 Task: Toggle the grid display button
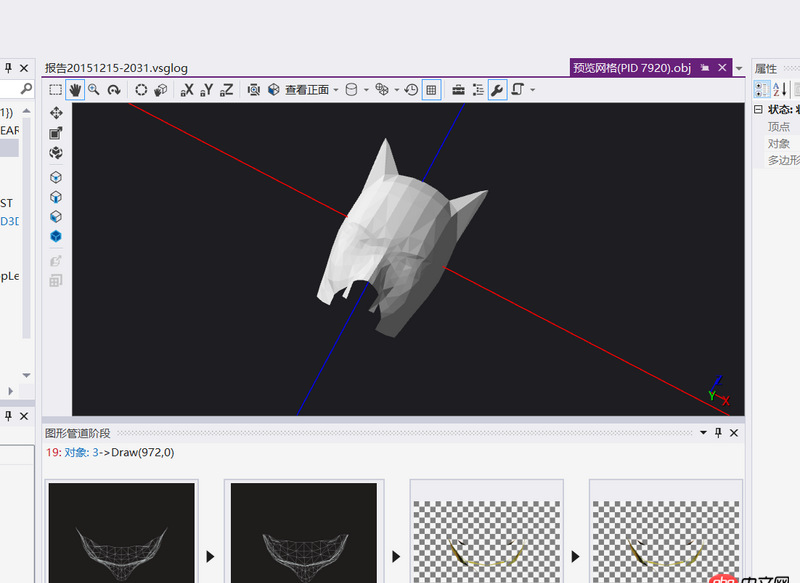coord(431,90)
